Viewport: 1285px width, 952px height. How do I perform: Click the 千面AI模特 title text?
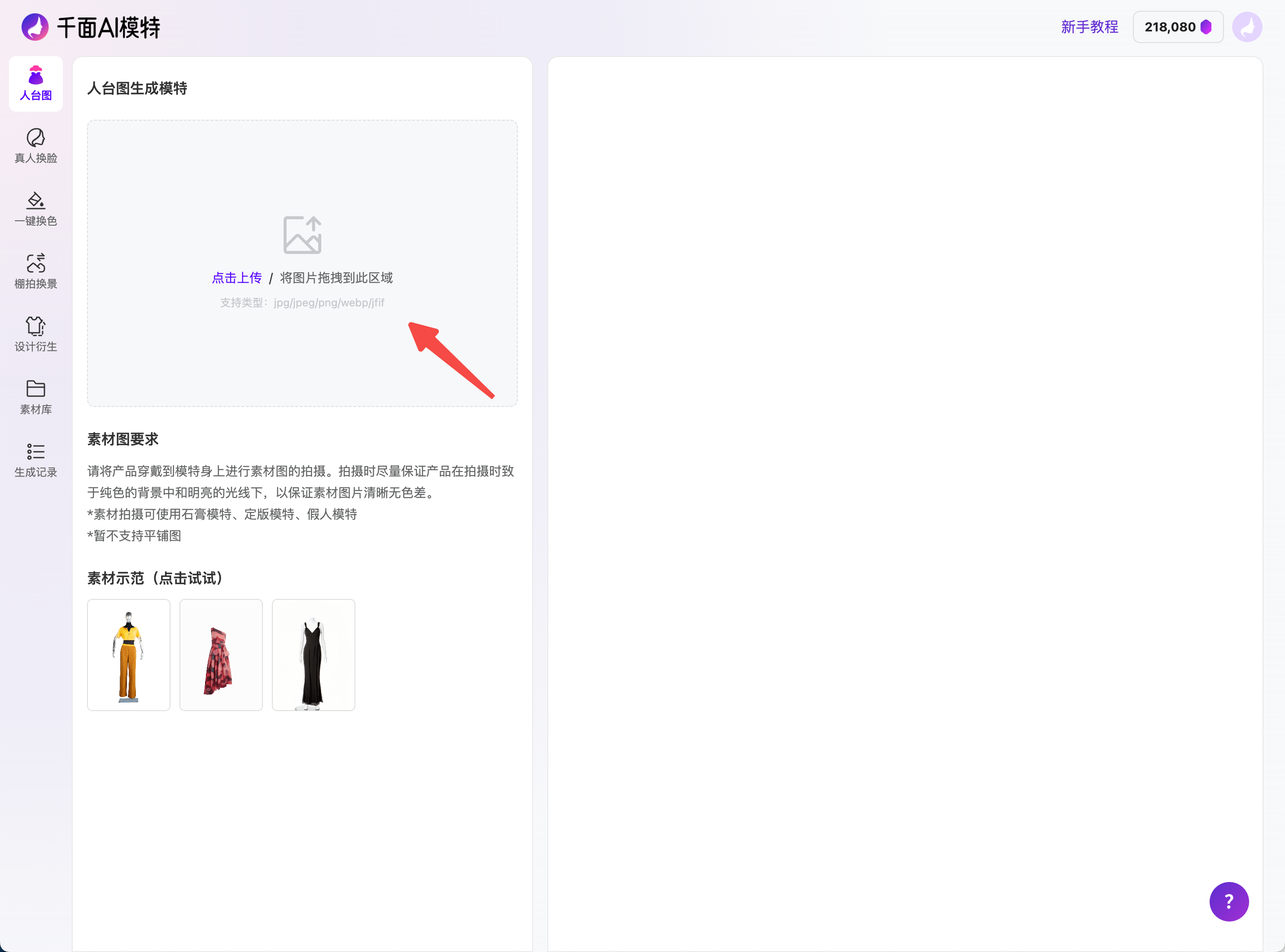click(x=108, y=27)
